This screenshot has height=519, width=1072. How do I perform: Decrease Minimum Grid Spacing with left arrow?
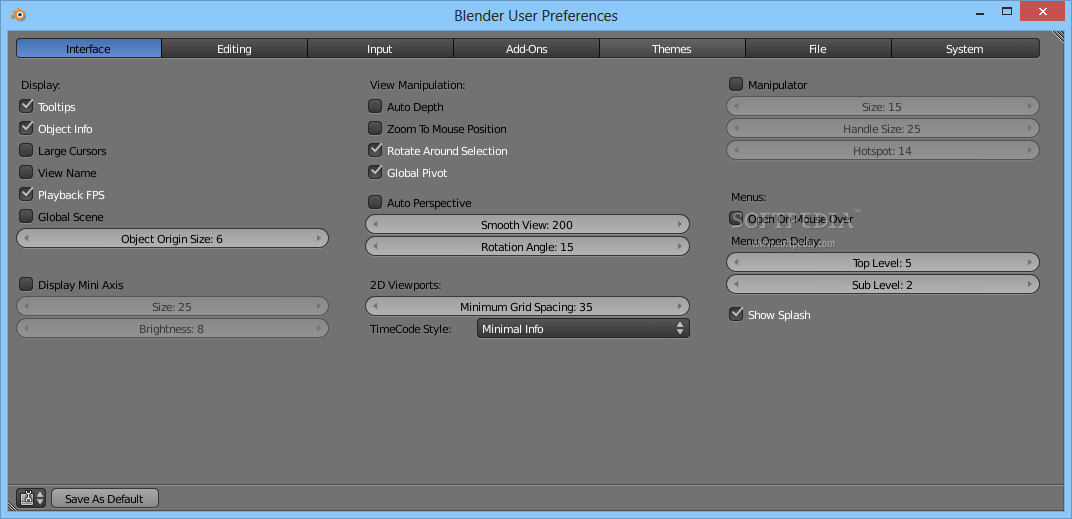click(x=375, y=307)
